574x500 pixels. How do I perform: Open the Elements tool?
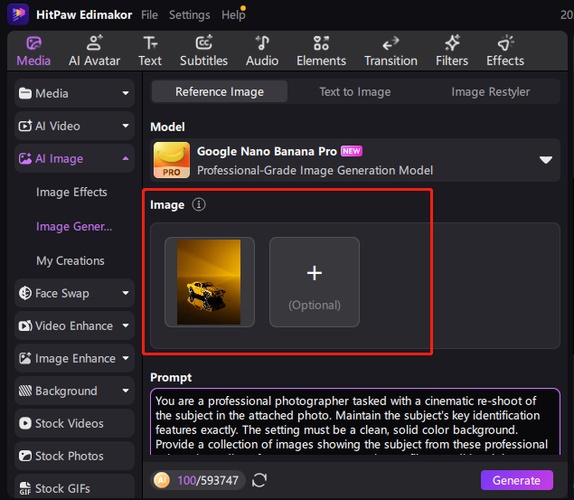321,52
